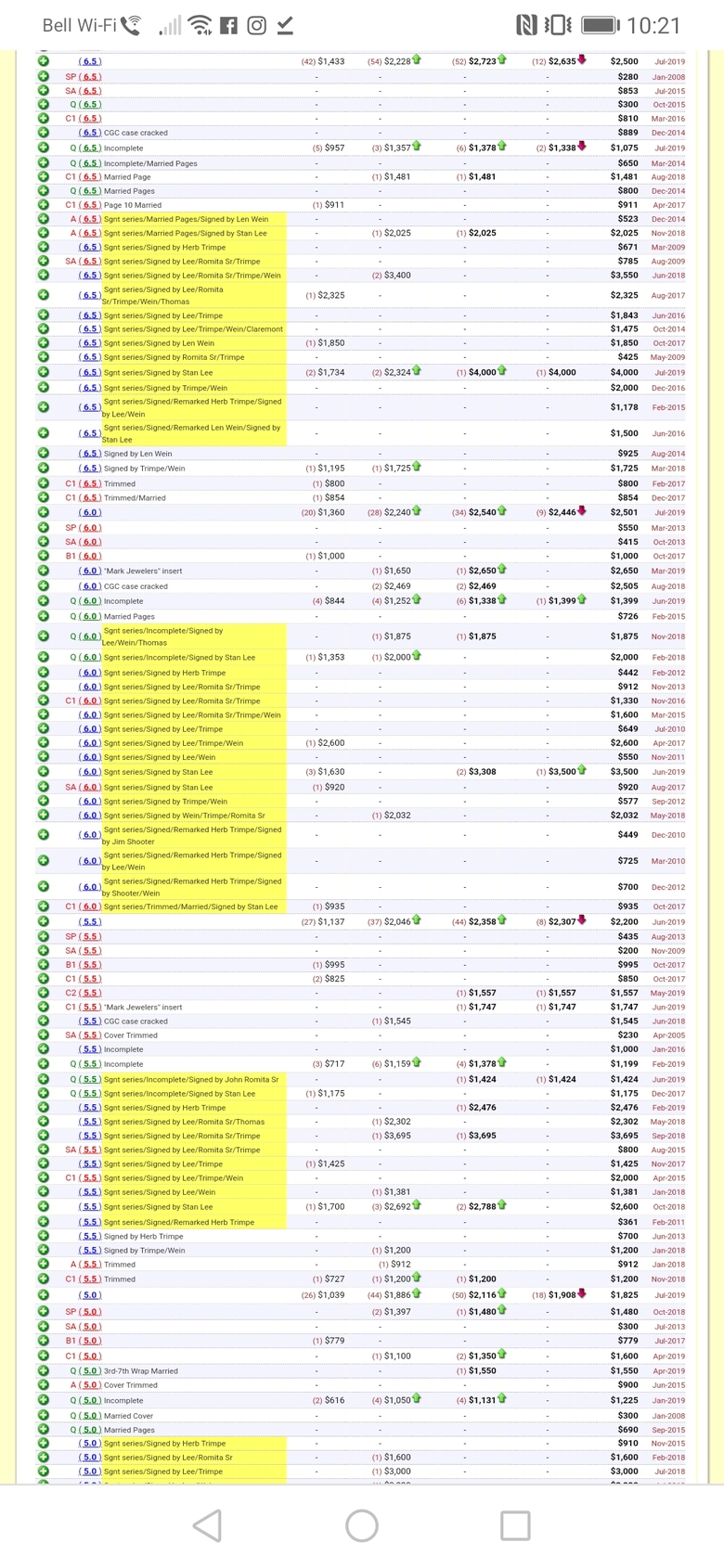Expand the plain 5.5 grade row with $2,200
The width and height of the screenshot is (724, 1568).
click(43, 921)
